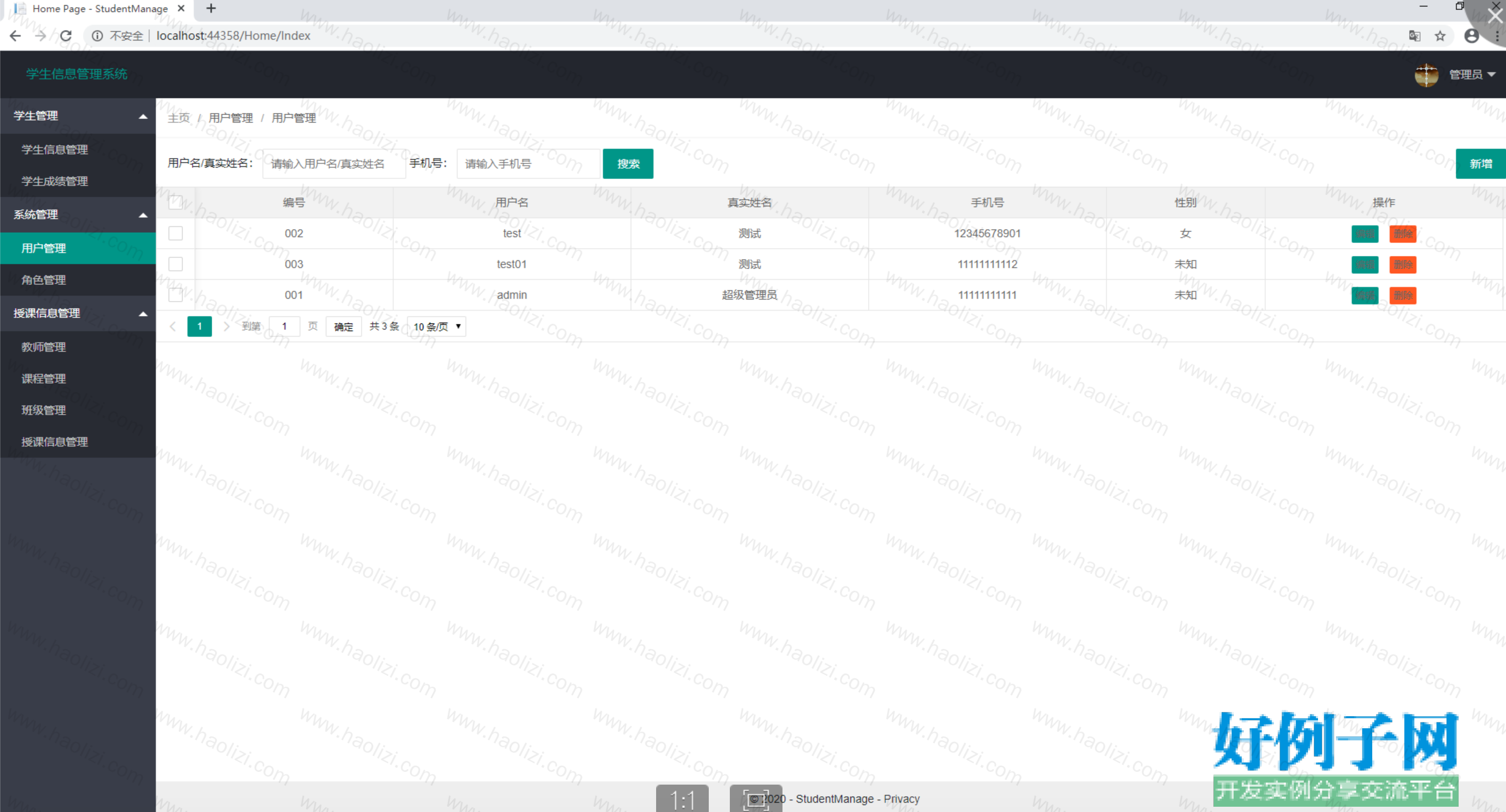The image size is (1506, 812).
Task: Go back with the browser back arrow
Action: pyautogui.click(x=15, y=36)
